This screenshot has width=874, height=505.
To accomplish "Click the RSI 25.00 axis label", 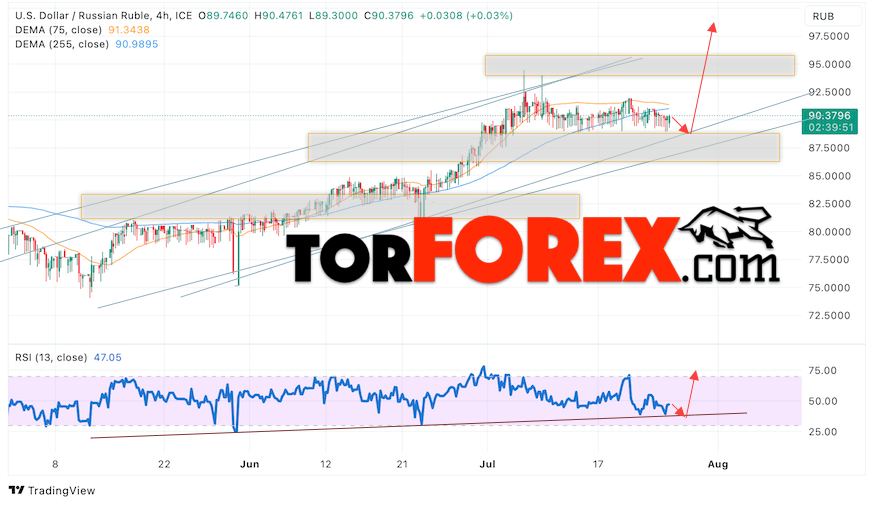I will (823, 432).
